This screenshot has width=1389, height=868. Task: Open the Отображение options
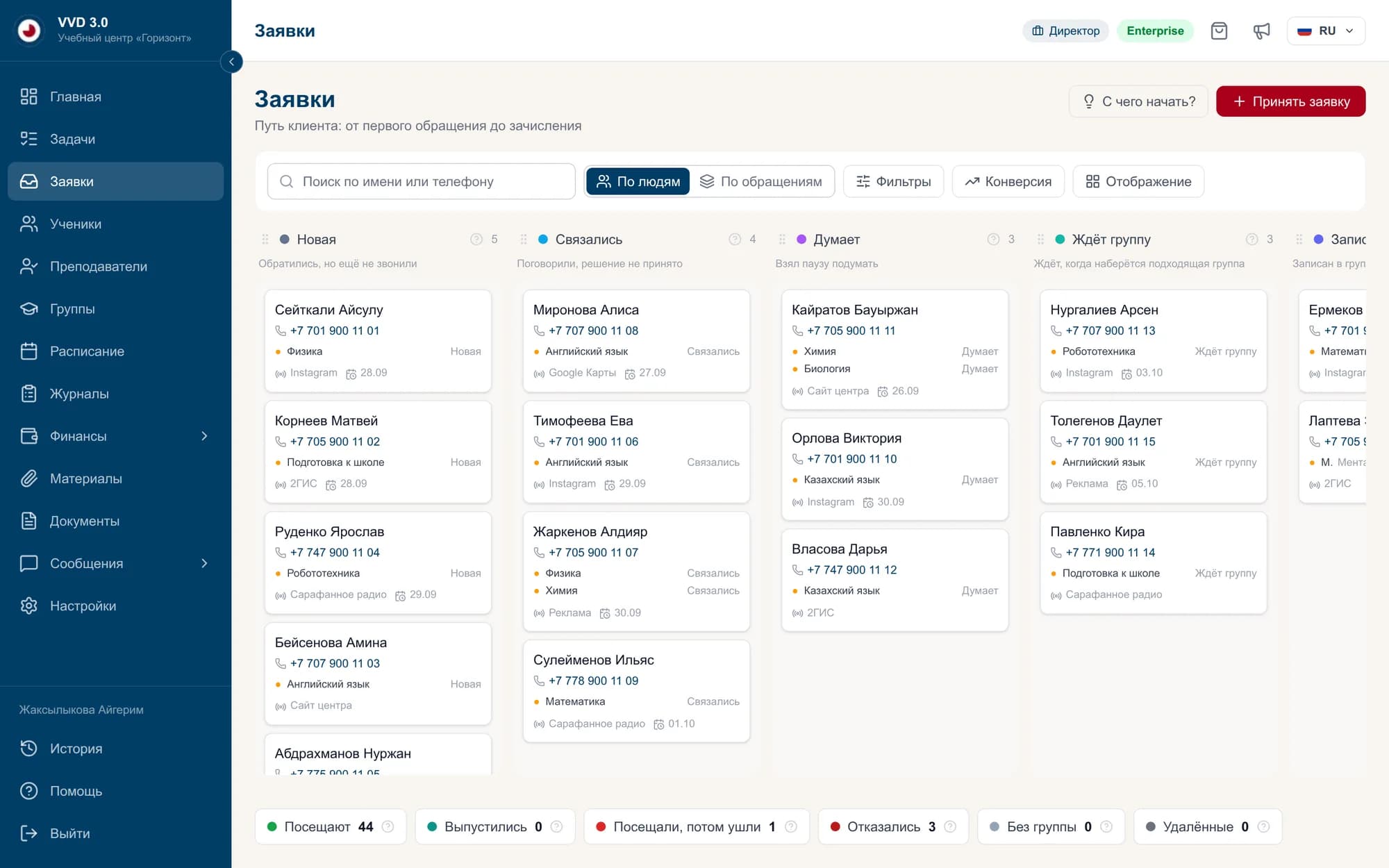[x=1138, y=181]
